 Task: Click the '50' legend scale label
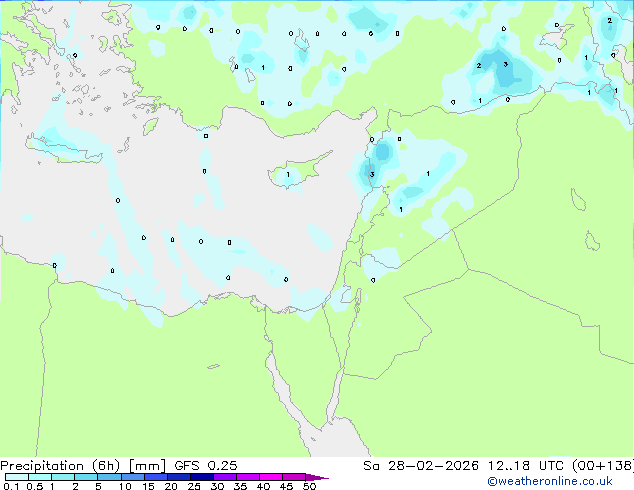click(309, 486)
